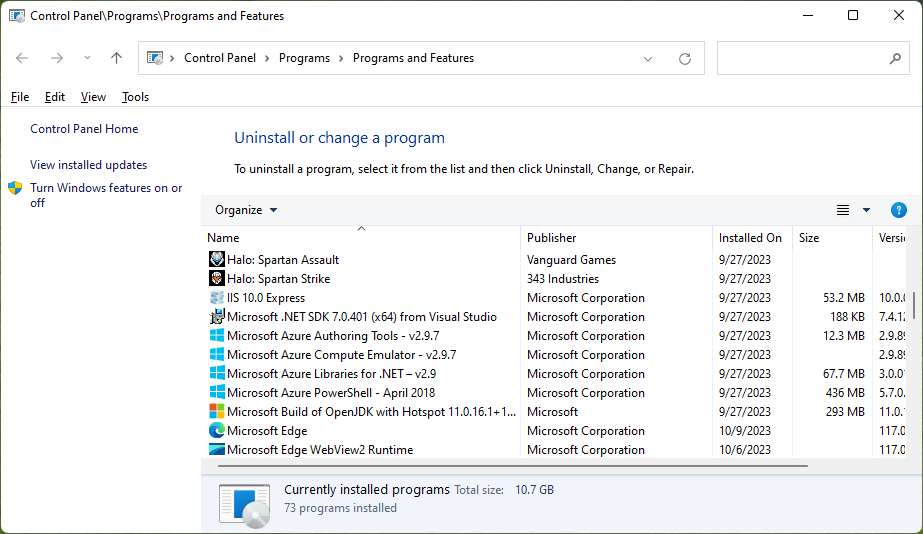Click the search magnifier icon
The height and width of the screenshot is (534, 923).
(895, 58)
